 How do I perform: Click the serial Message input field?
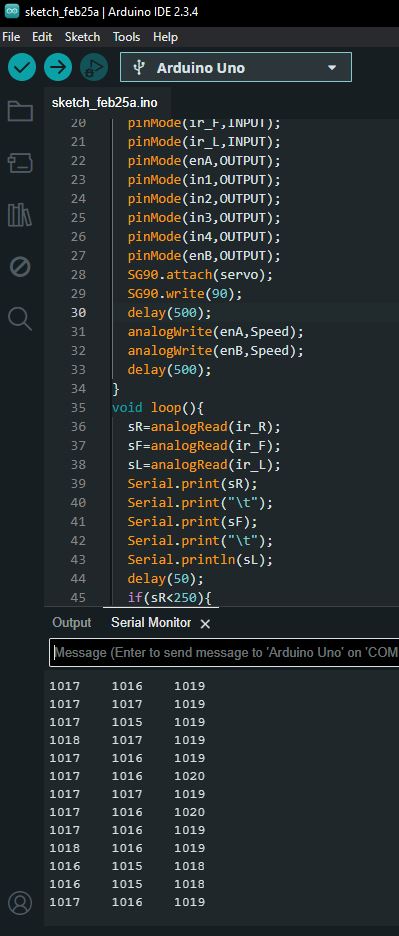[224, 652]
